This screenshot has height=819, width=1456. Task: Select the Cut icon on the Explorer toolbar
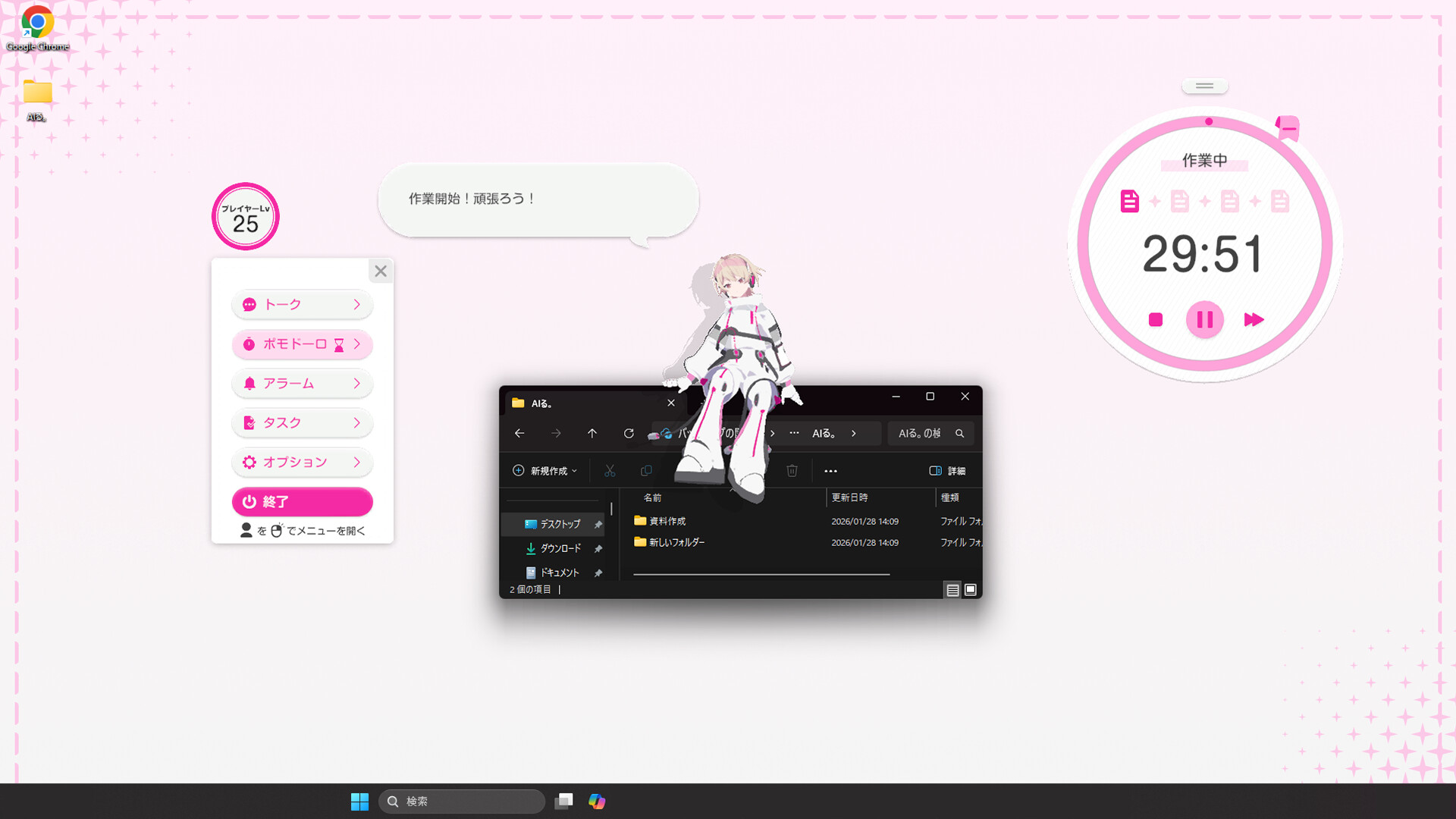point(610,470)
